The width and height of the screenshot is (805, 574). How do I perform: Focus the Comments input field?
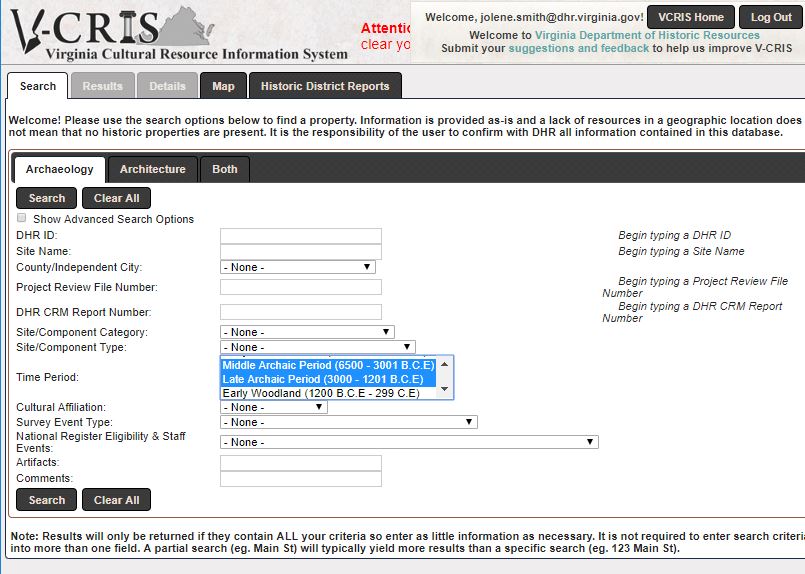(301, 479)
